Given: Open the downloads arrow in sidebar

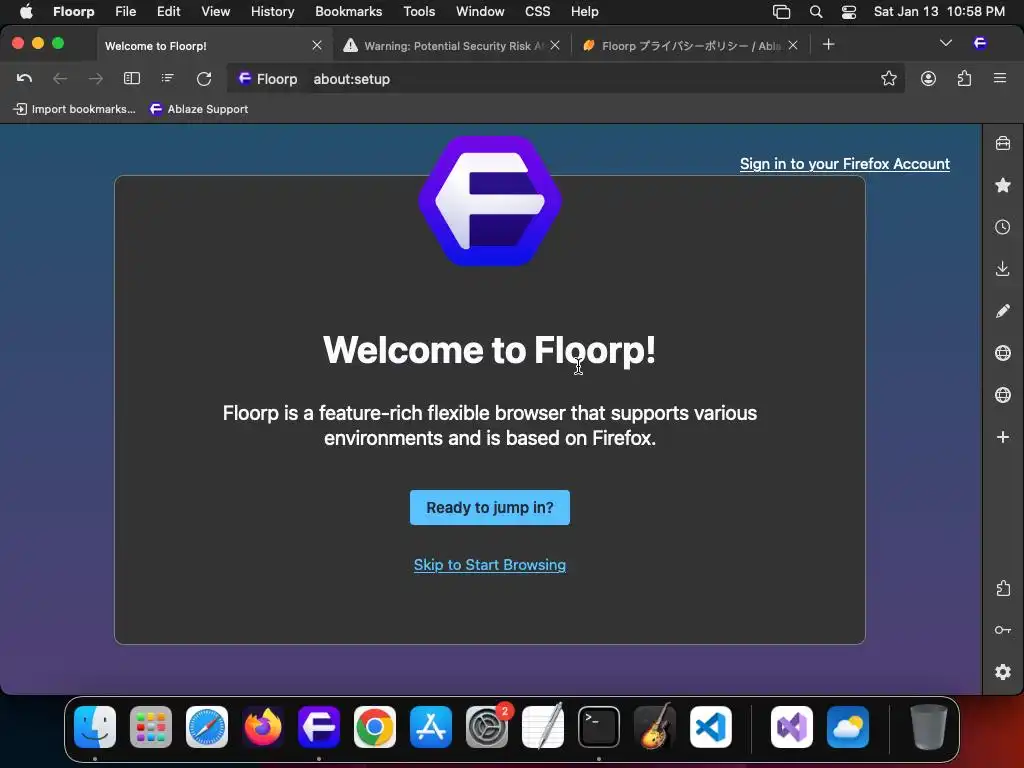Looking at the screenshot, I should pos(1002,268).
